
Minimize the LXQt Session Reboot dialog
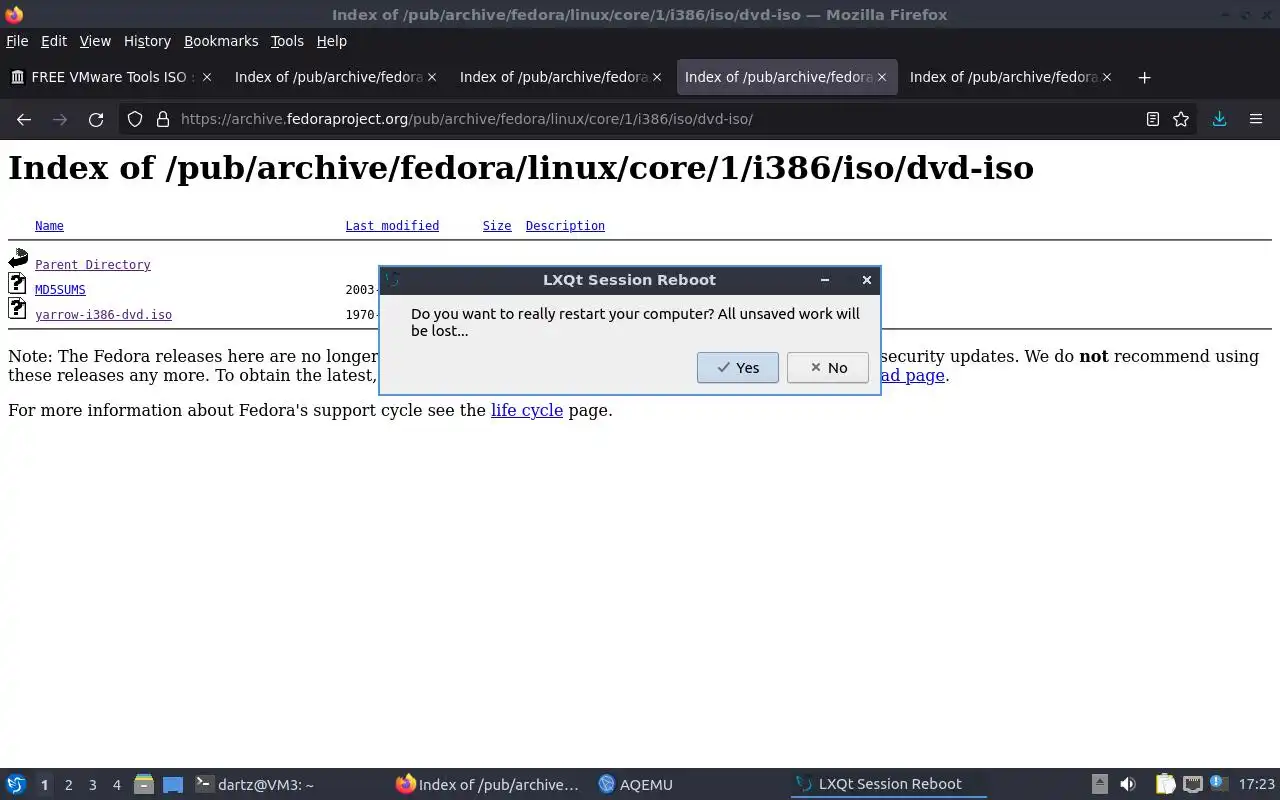(x=825, y=280)
